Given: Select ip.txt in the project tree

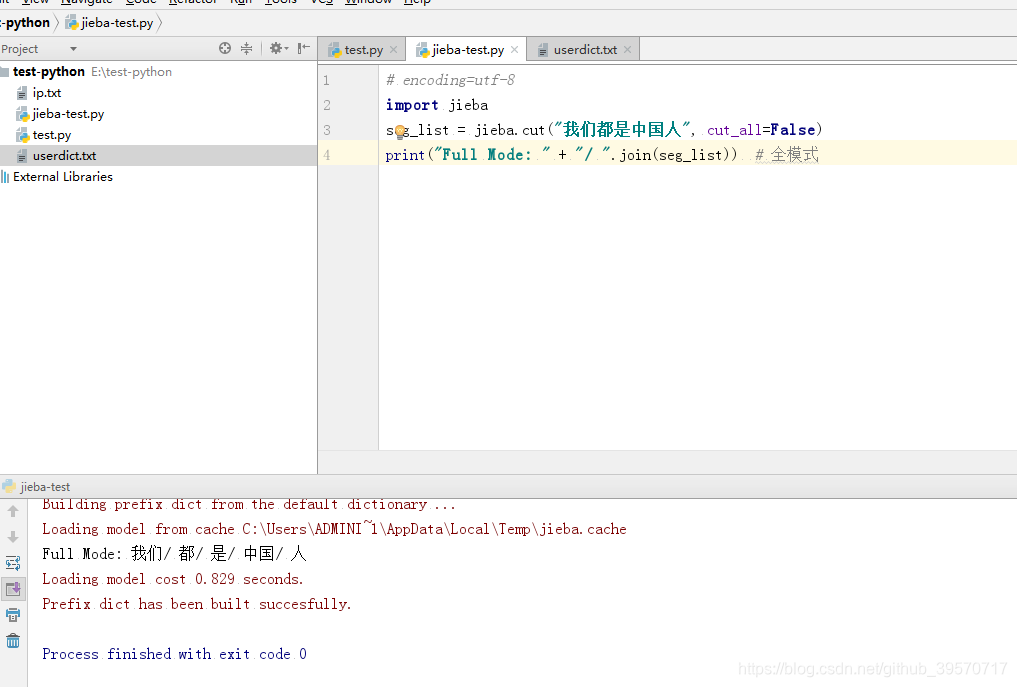Looking at the screenshot, I should pos(47,93).
